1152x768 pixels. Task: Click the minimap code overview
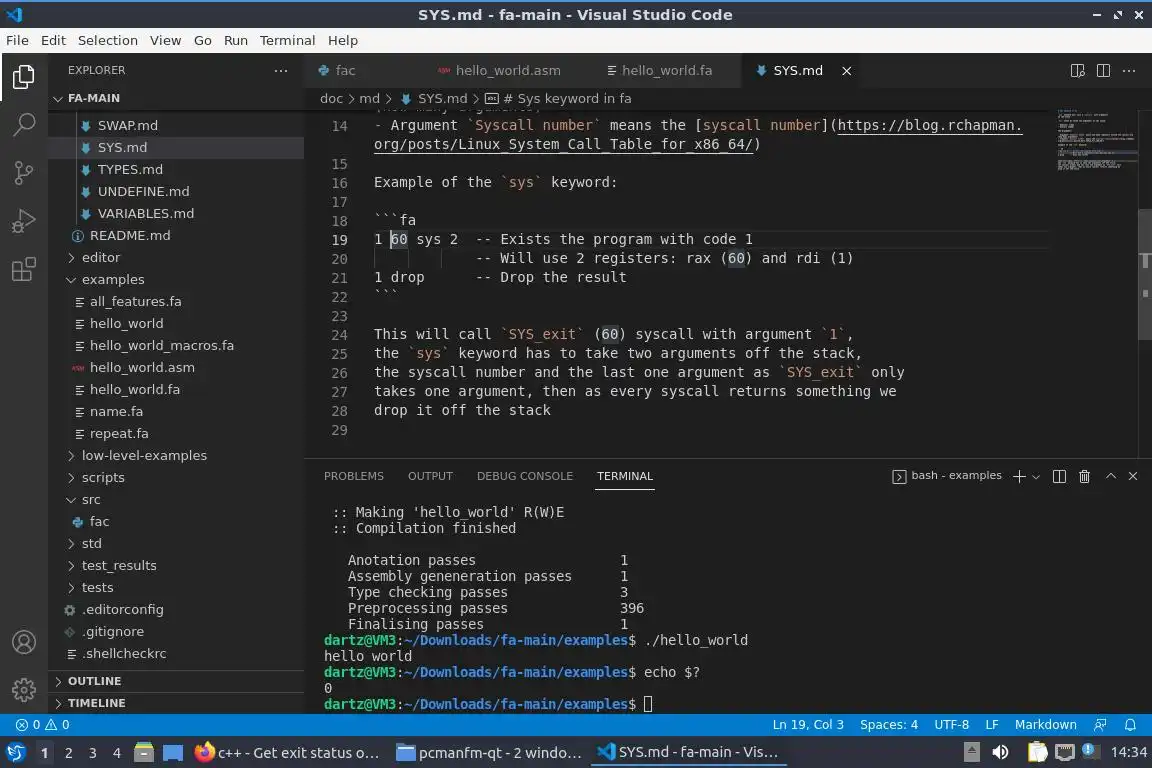point(1095,140)
